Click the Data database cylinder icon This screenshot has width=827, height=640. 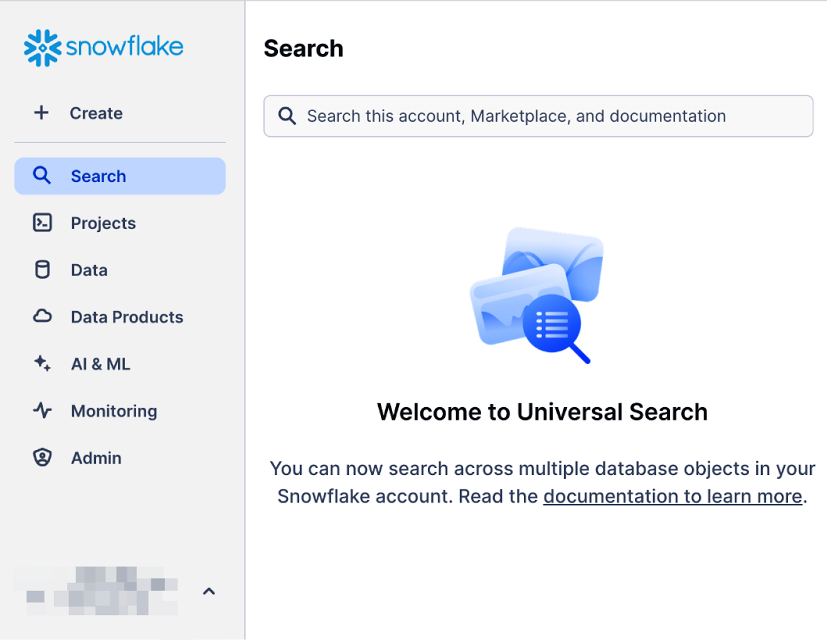[42, 270]
